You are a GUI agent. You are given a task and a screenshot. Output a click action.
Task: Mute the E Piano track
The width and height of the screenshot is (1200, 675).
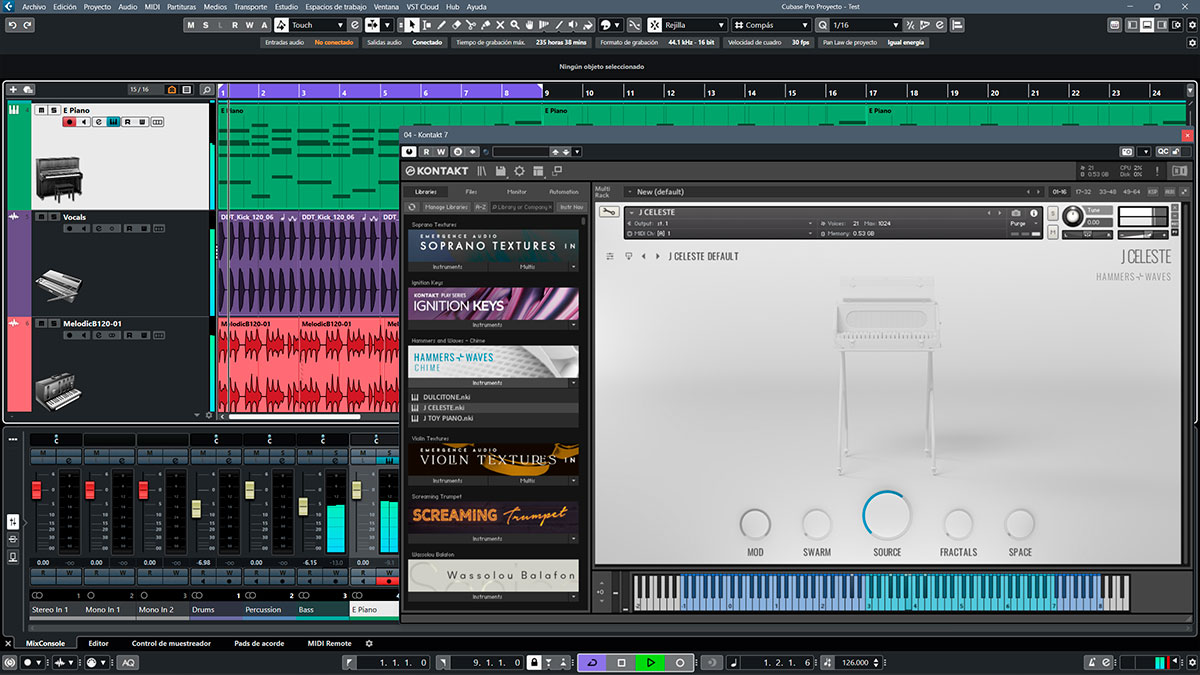click(42, 110)
